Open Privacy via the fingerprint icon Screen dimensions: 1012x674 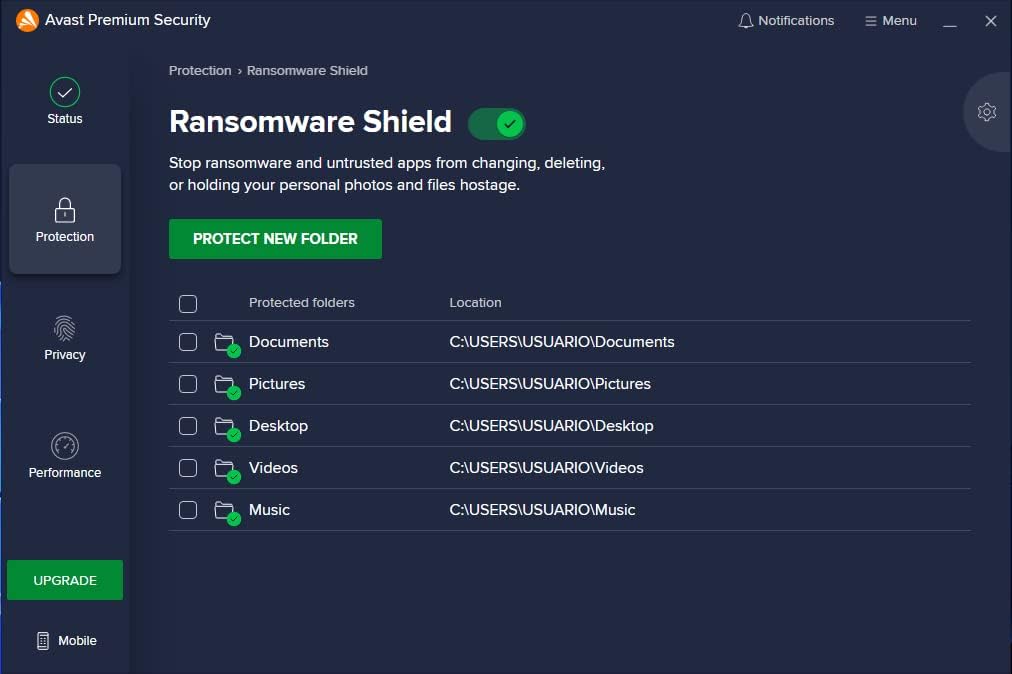click(64, 327)
